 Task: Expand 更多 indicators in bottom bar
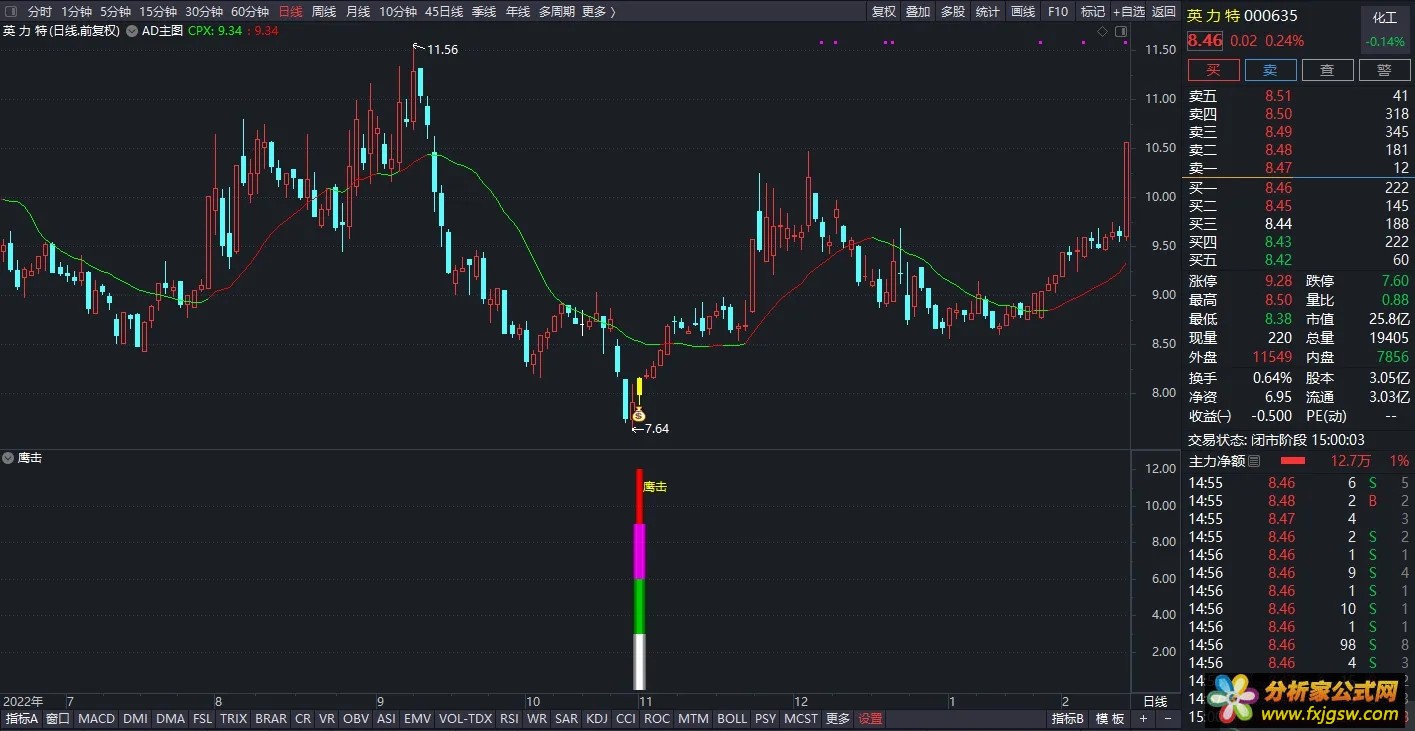[x=838, y=719]
